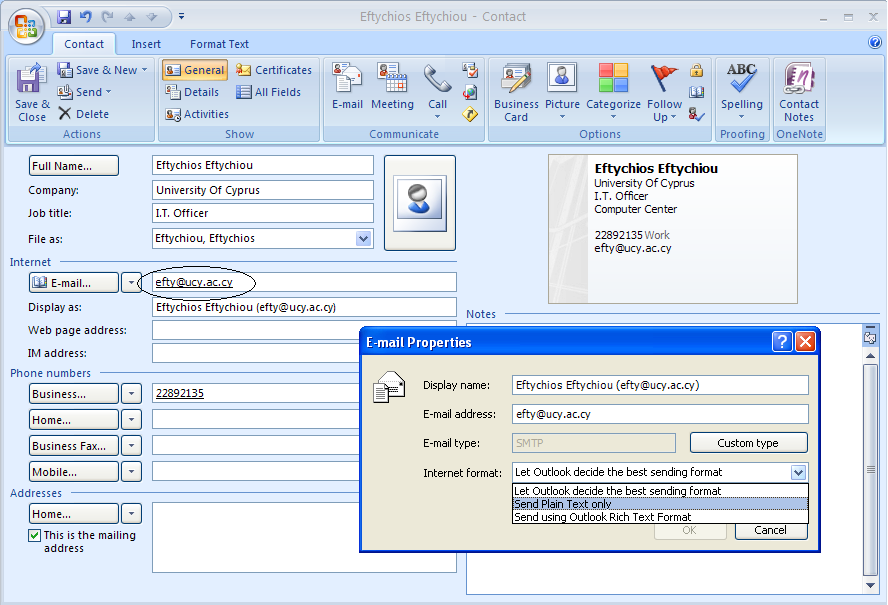Viewport: 888px width, 605px height.
Task: Undo last action in Quick Access Toolbar
Action: tap(86, 16)
